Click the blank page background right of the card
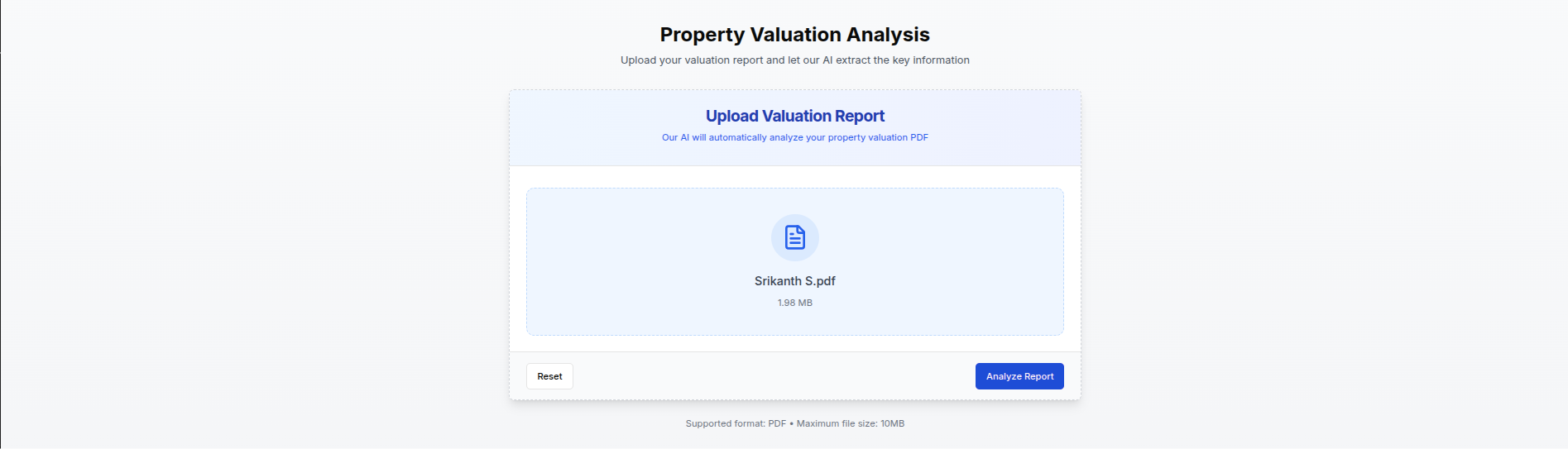Image resolution: width=1568 pixels, height=449 pixels. 1324,248
